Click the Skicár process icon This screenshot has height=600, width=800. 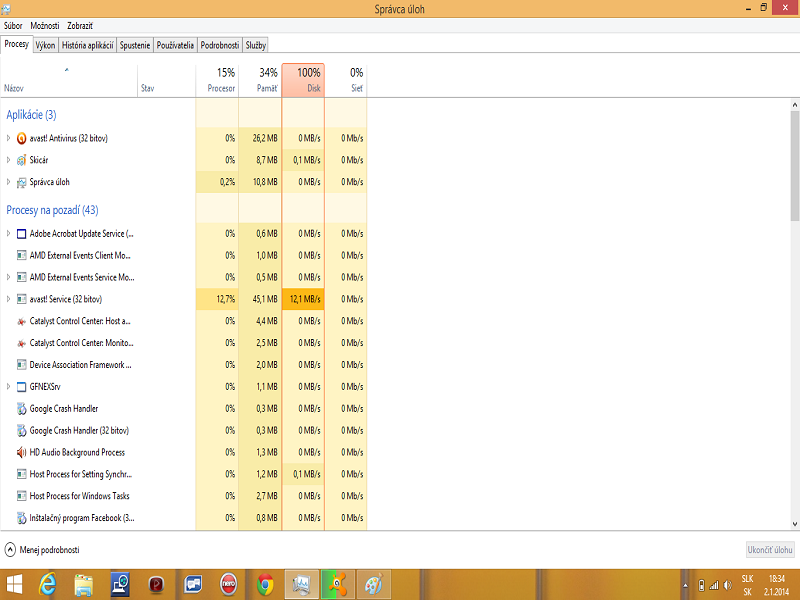point(22,160)
